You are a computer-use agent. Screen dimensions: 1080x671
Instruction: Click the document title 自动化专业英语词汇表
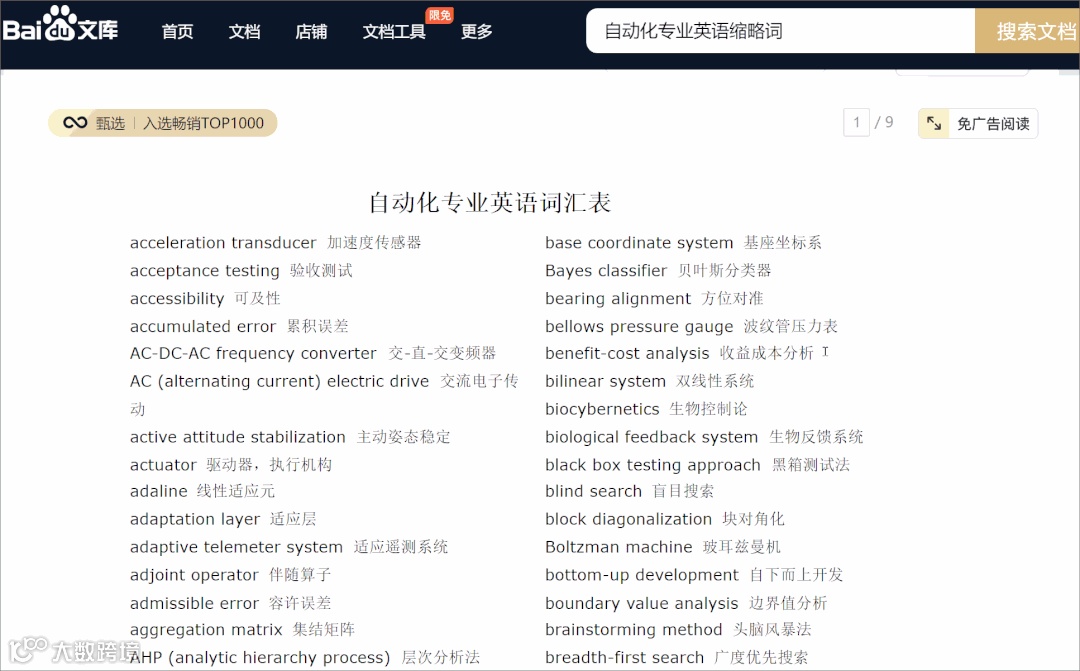[490, 203]
